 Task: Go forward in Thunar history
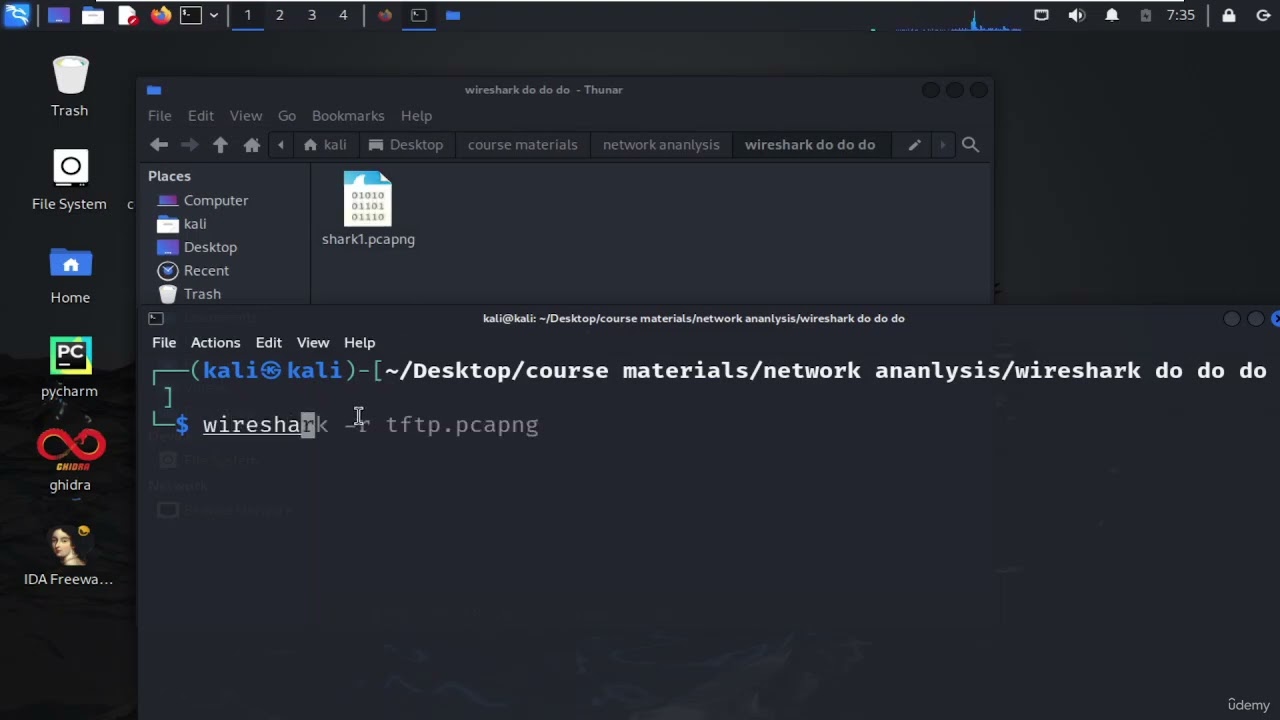coord(190,145)
